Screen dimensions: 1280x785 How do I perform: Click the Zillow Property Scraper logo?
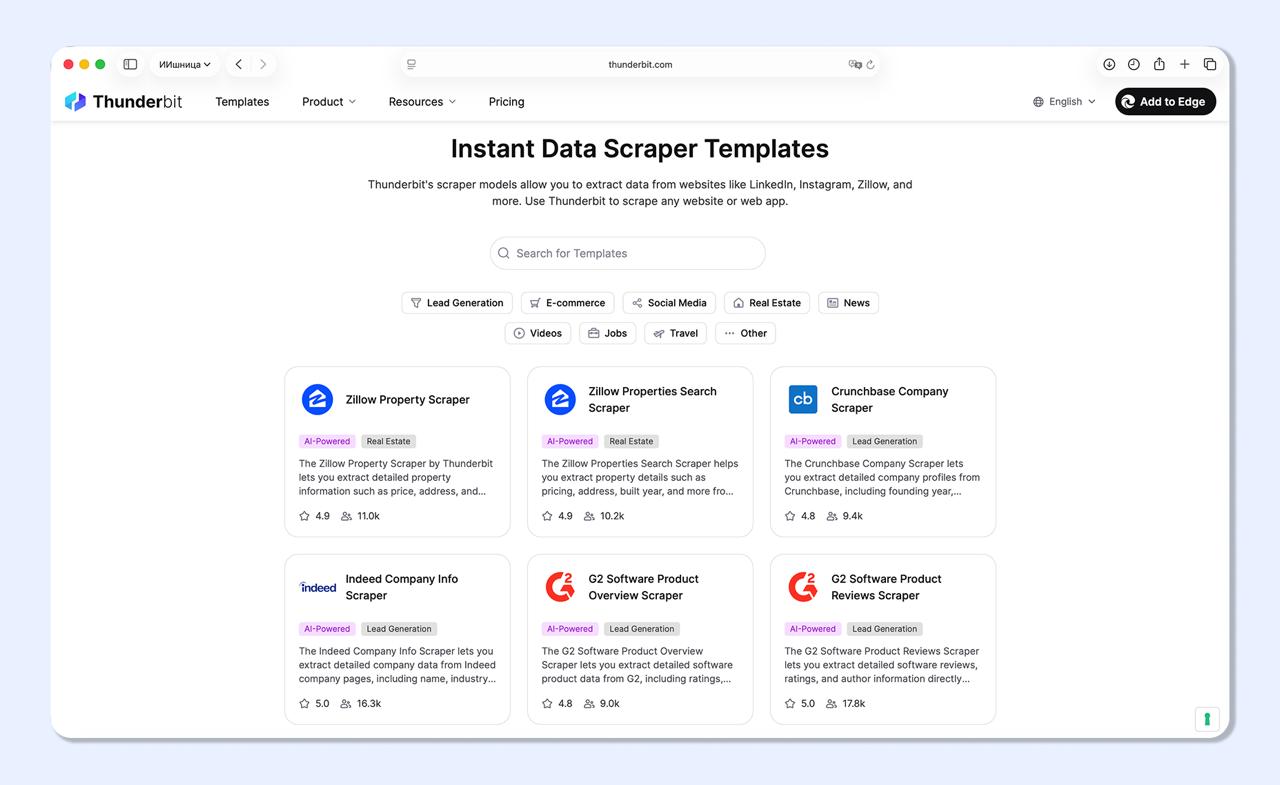pos(317,399)
